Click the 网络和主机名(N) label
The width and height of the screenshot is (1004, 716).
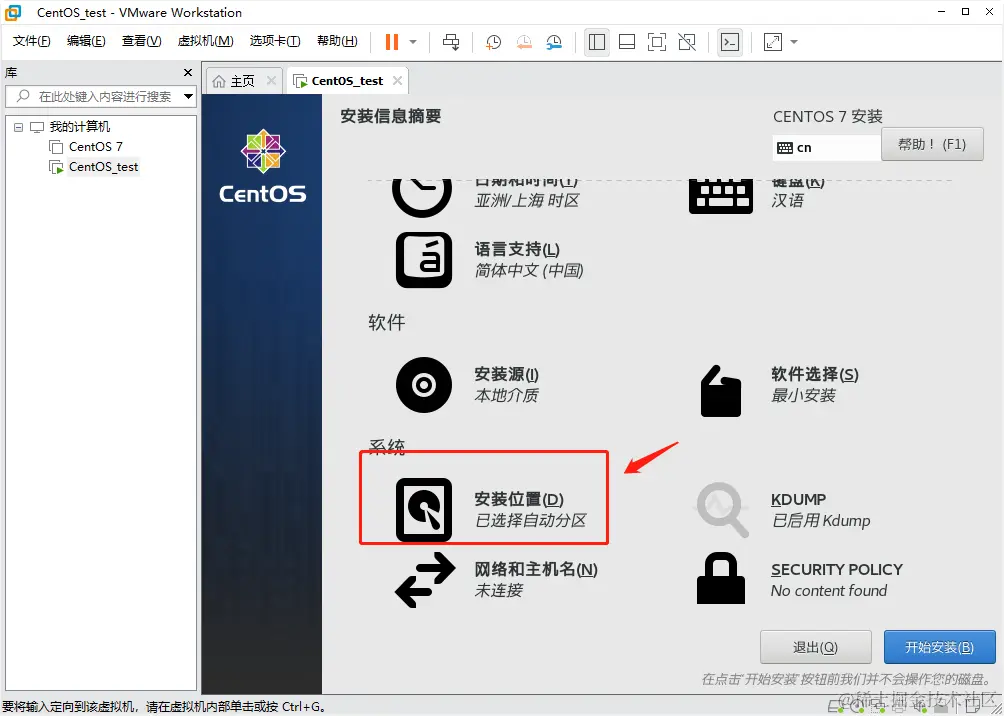536,569
